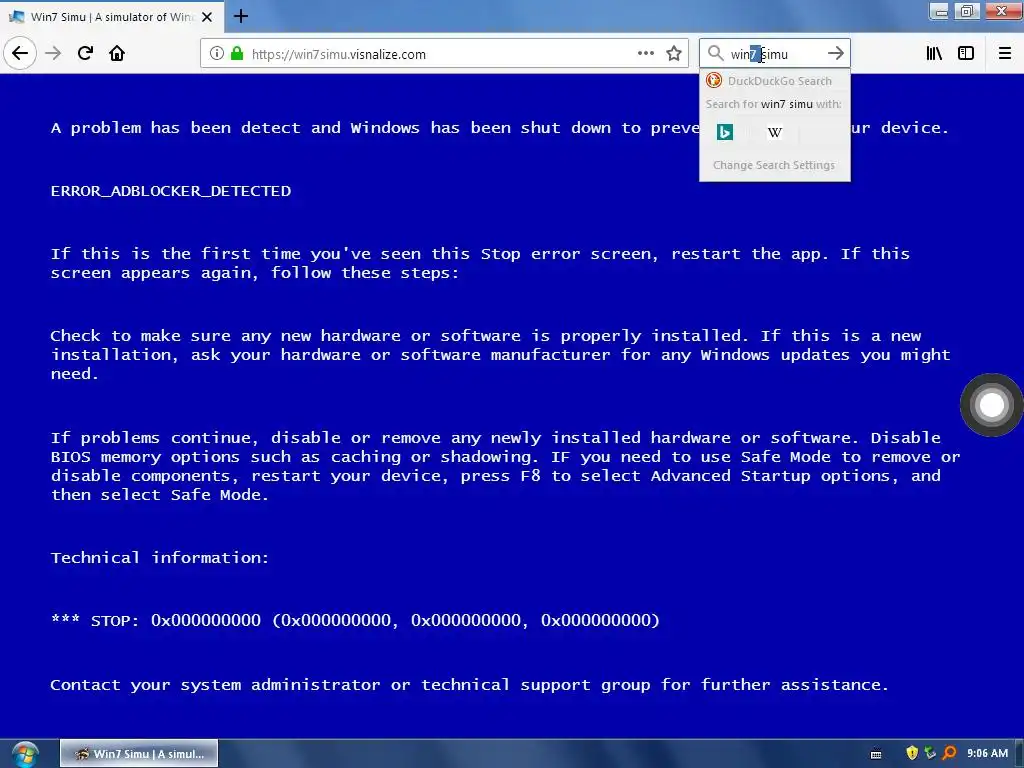
Task: Open the browser hamburger menu
Action: [x=1004, y=54]
